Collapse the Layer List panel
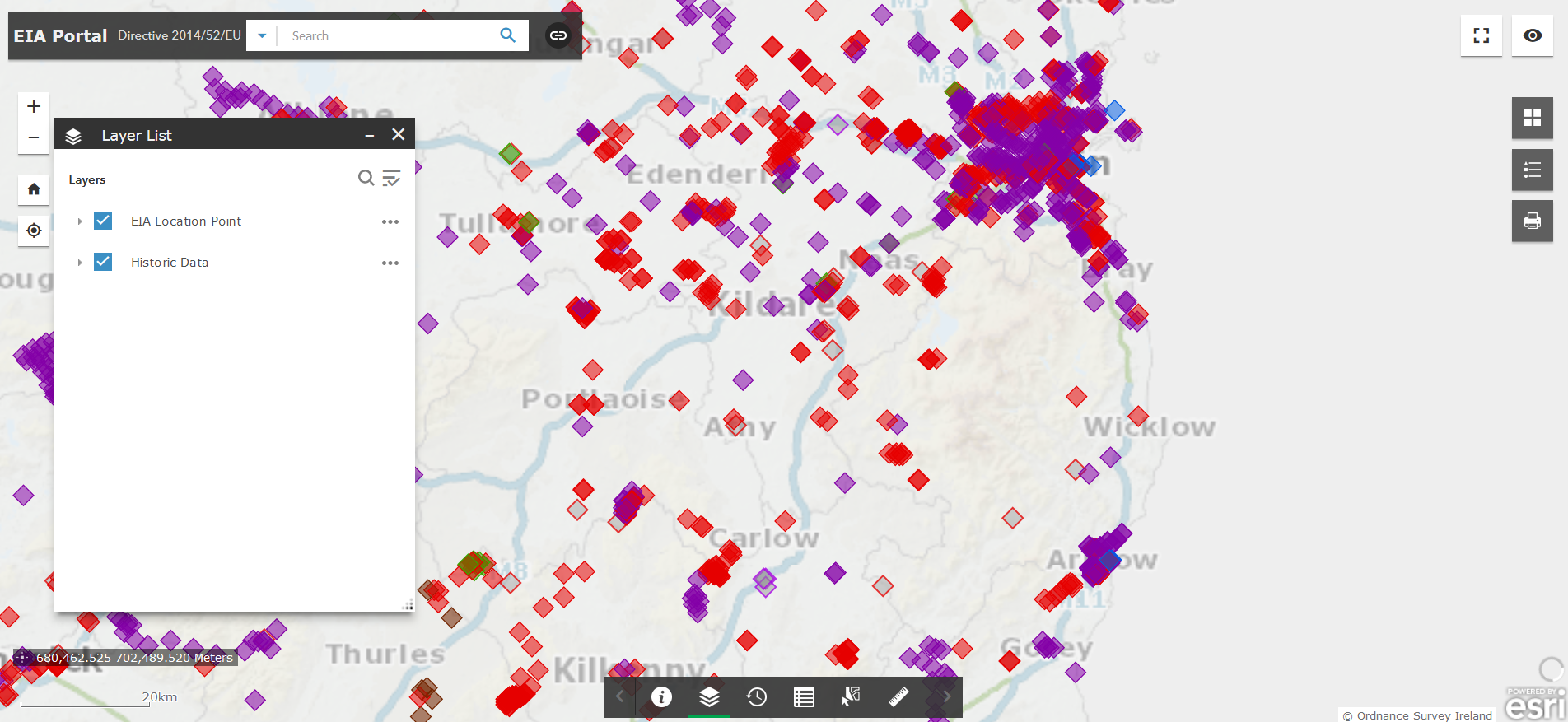Image resolution: width=1568 pixels, height=722 pixels. [370, 135]
